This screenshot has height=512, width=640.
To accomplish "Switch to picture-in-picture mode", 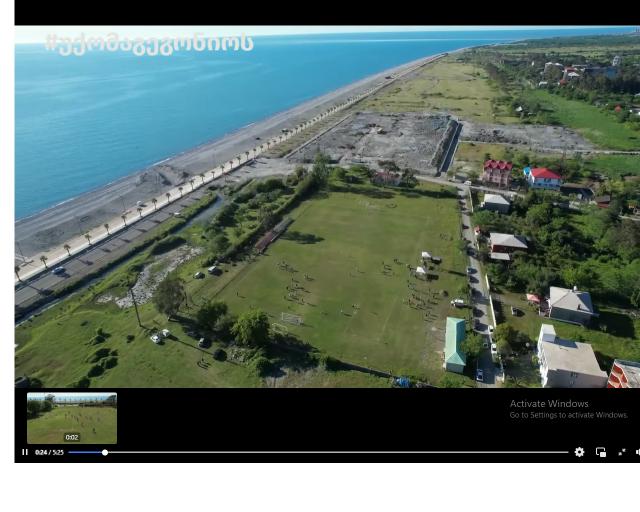I will pyautogui.click(x=601, y=452).
